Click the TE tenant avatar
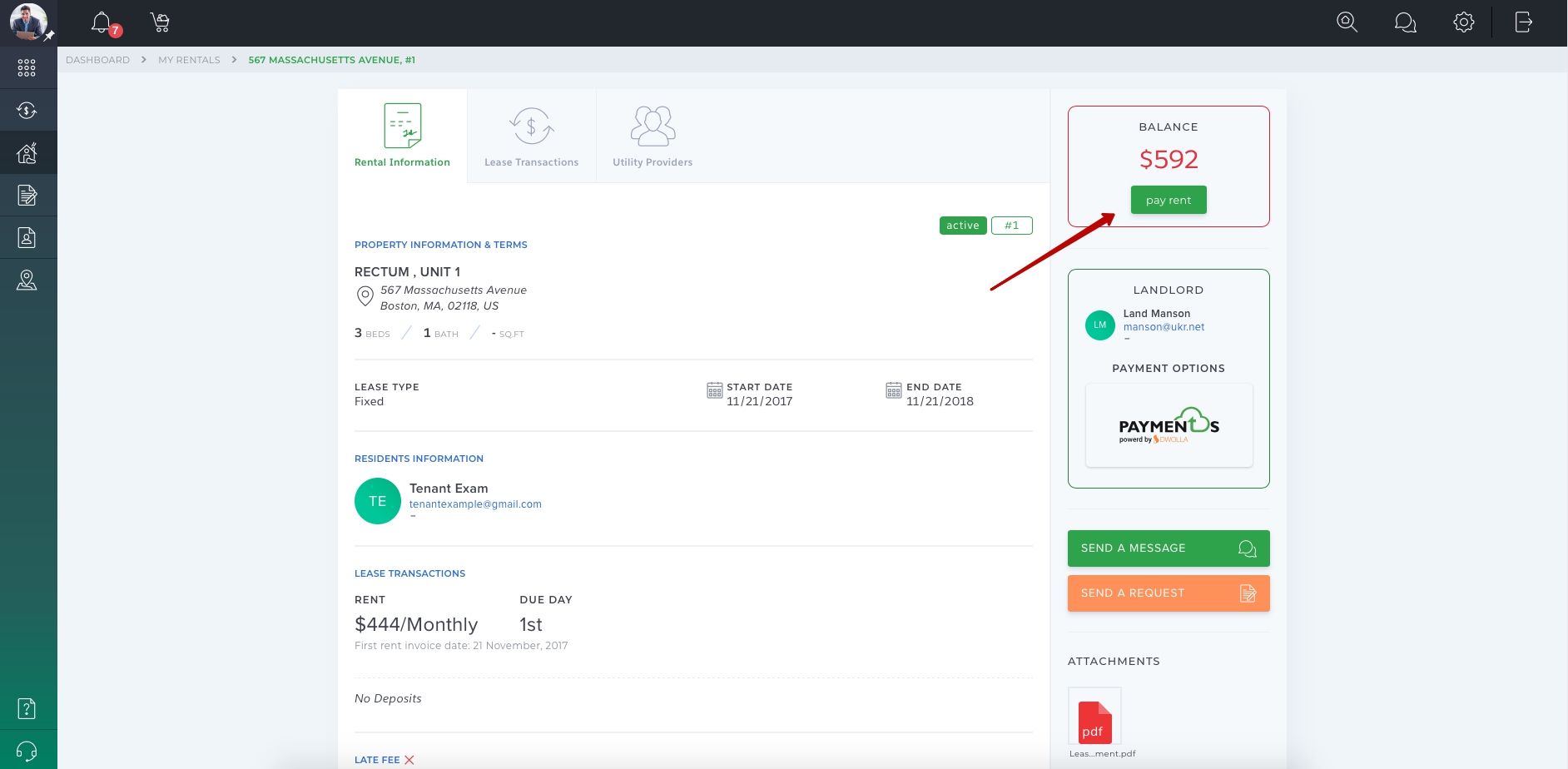Image resolution: width=1568 pixels, height=769 pixels. point(378,501)
